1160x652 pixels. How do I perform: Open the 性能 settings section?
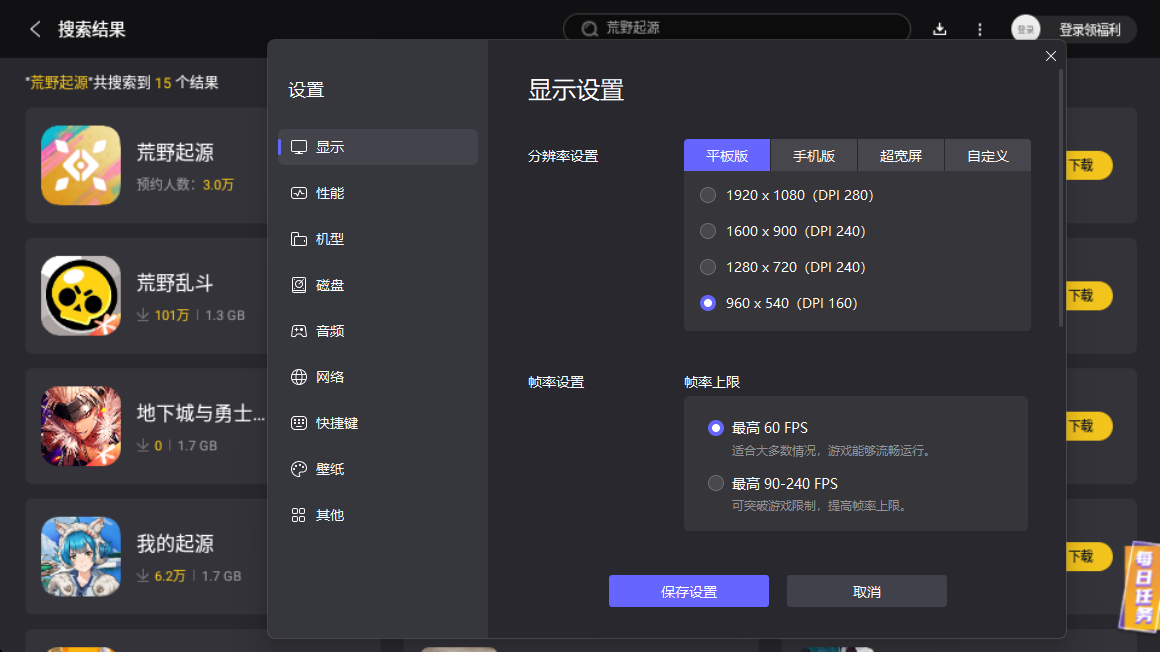point(378,193)
